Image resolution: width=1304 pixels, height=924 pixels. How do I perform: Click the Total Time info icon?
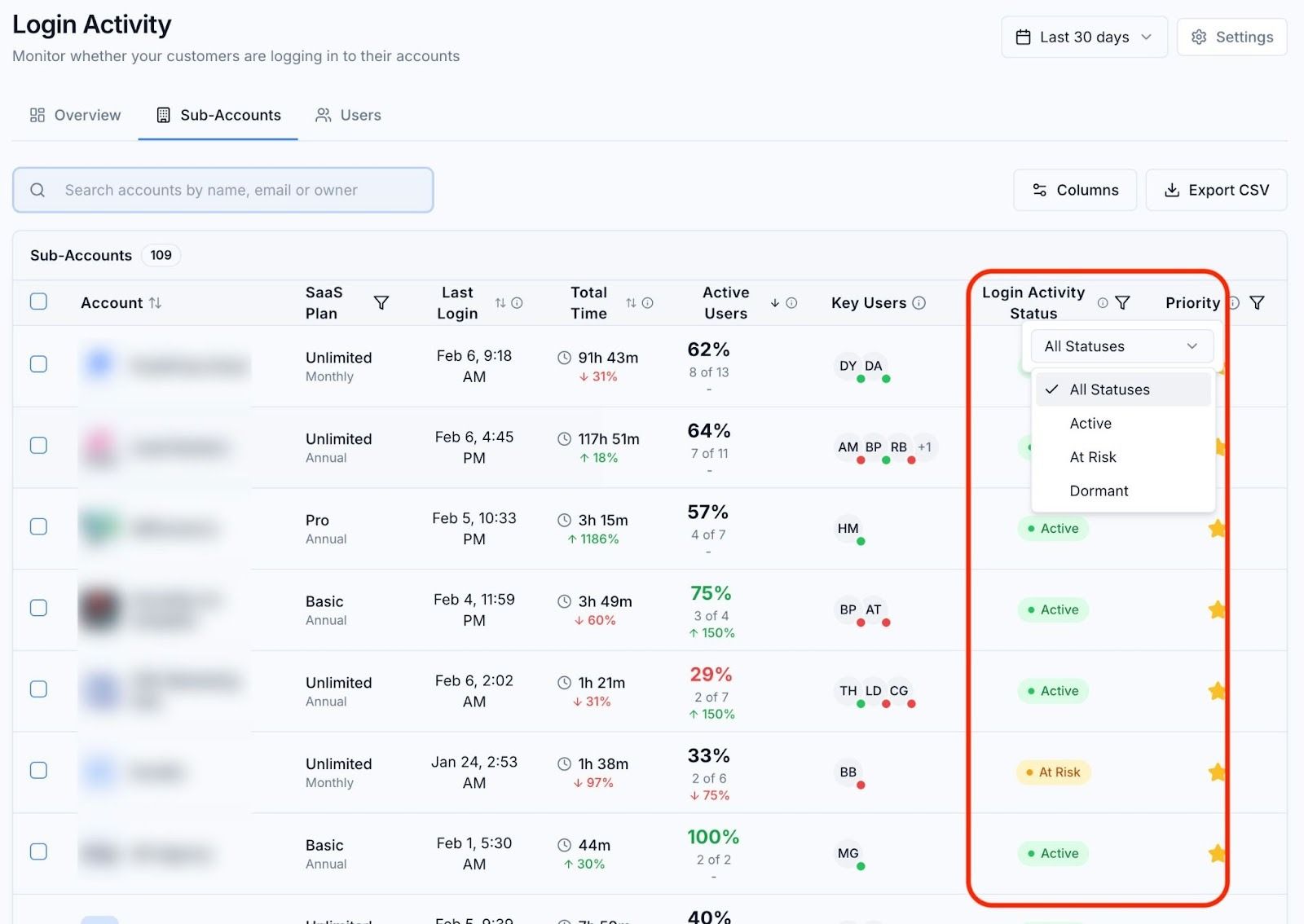pyautogui.click(x=647, y=303)
